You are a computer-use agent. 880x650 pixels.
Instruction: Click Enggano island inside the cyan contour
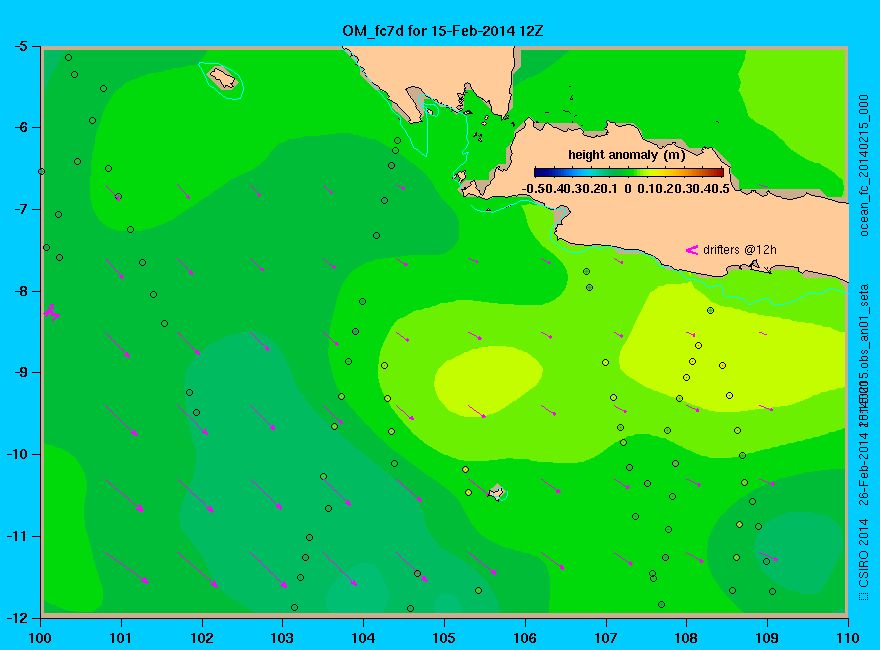(x=223, y=77)
